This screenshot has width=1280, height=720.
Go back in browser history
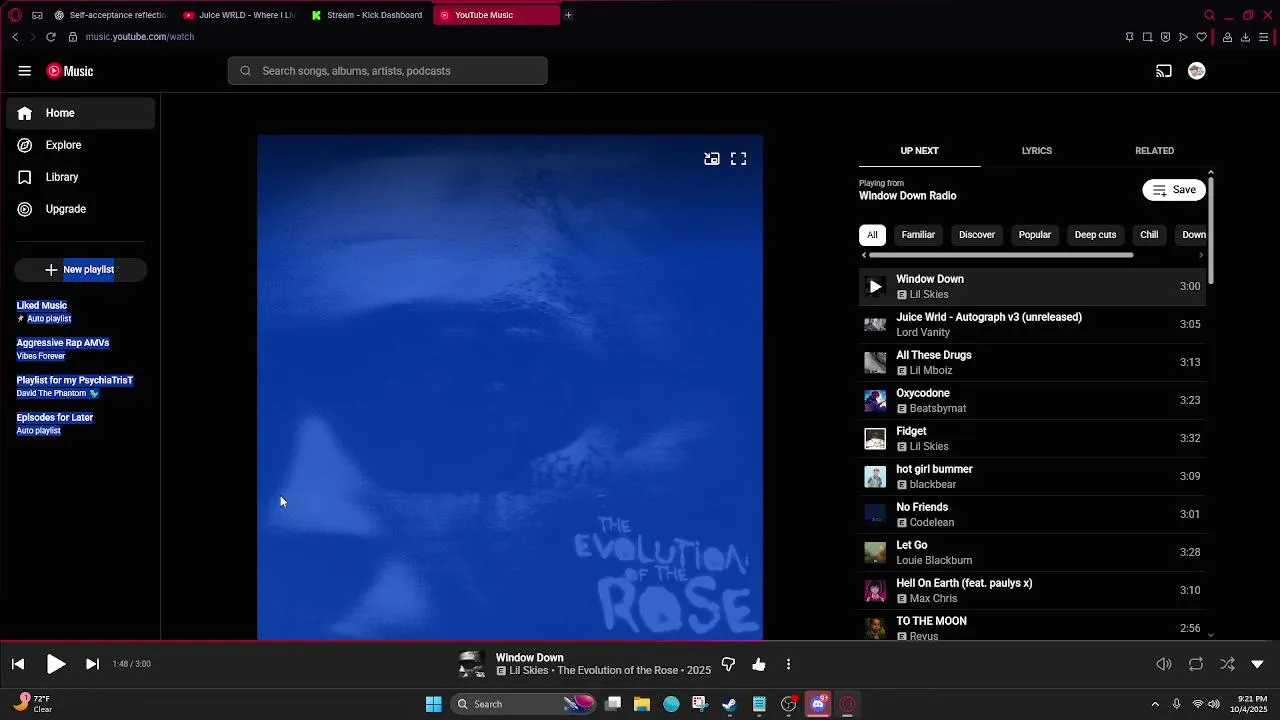[x=15, y=37]
